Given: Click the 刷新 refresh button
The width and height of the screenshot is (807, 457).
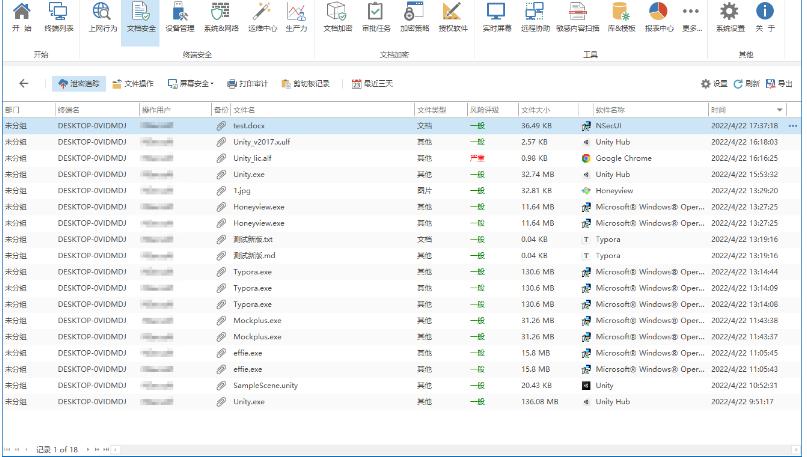Looking at the screenshot, I should 746,84.
